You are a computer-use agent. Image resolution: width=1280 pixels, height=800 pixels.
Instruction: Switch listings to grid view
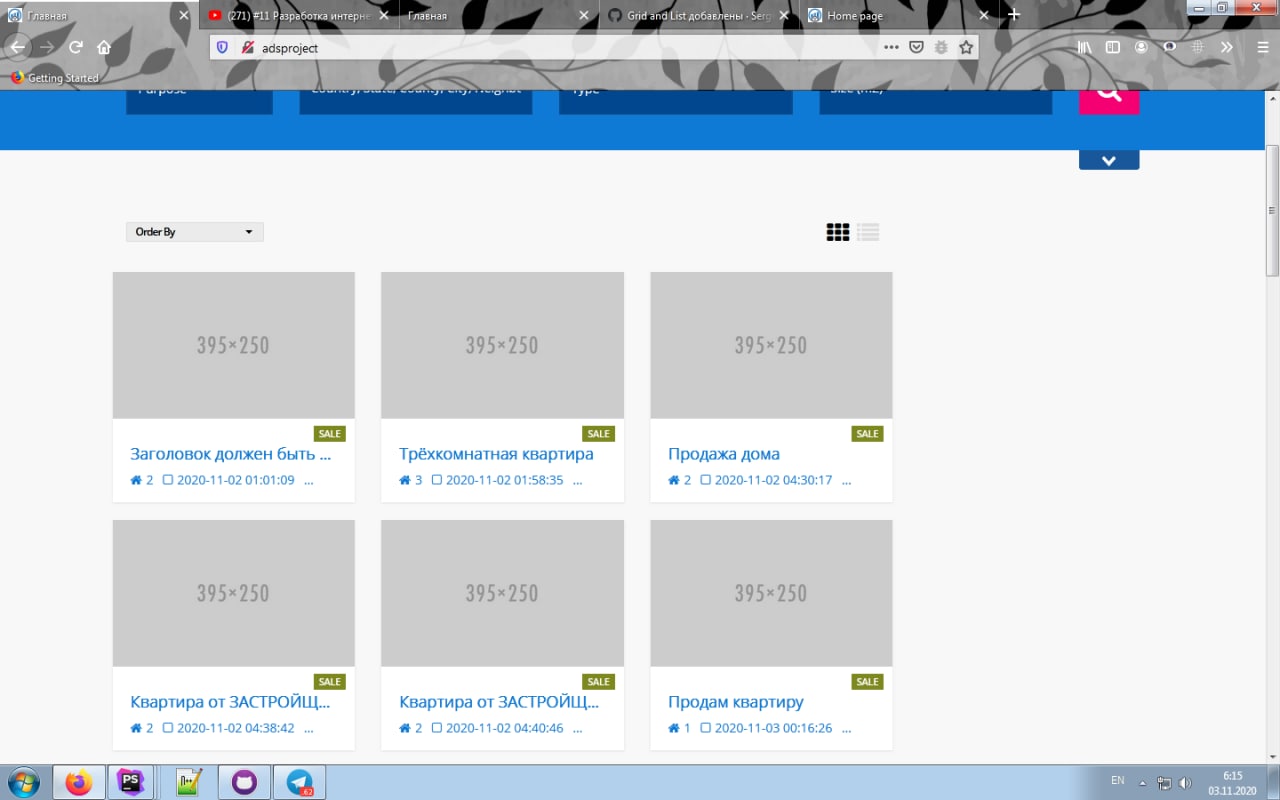pyautogui.click(x=838, y=232)
